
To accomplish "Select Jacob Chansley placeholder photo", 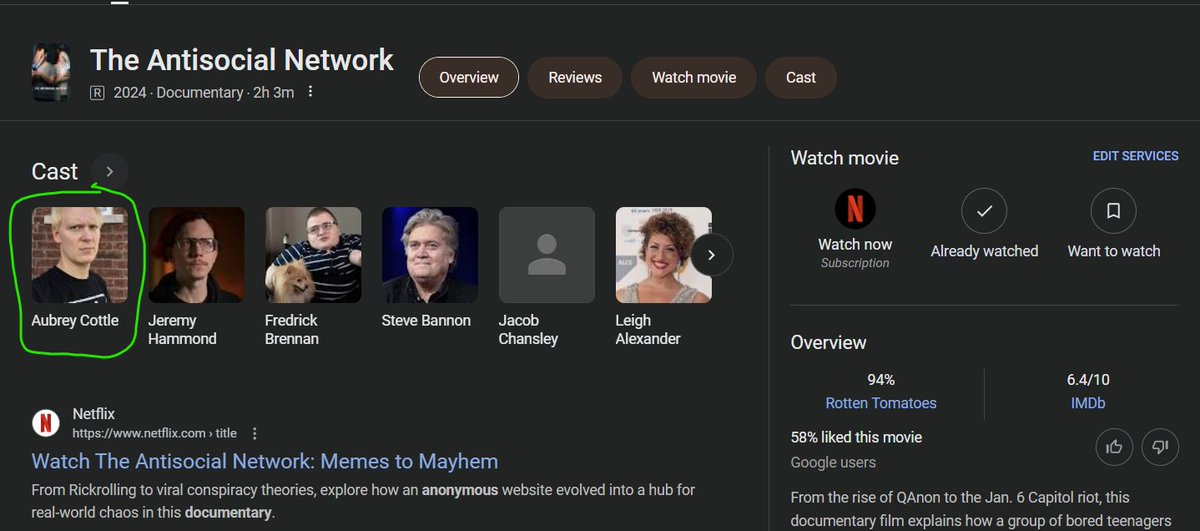I will click(547, 255).
